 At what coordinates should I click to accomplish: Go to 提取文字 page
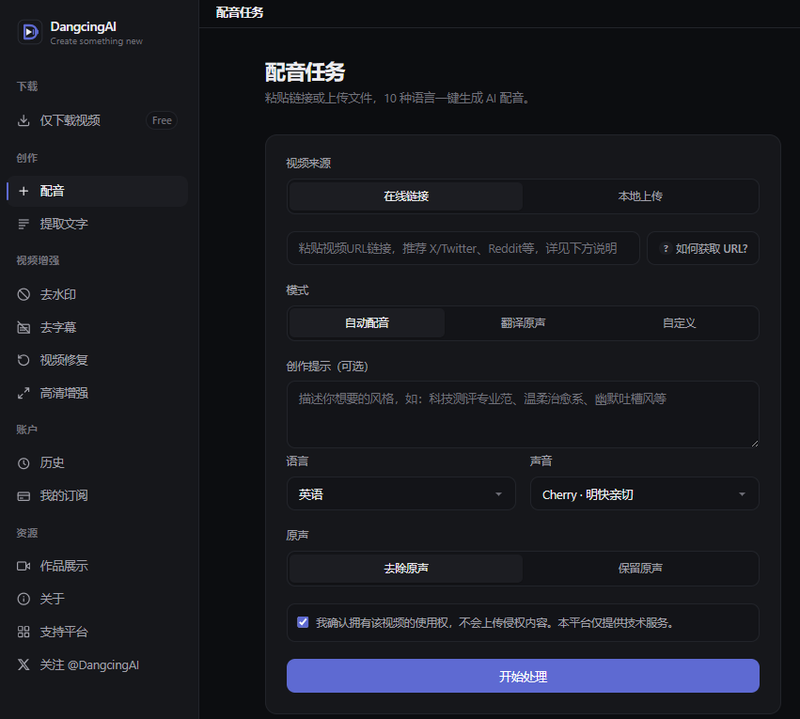(x=97, y=224)
